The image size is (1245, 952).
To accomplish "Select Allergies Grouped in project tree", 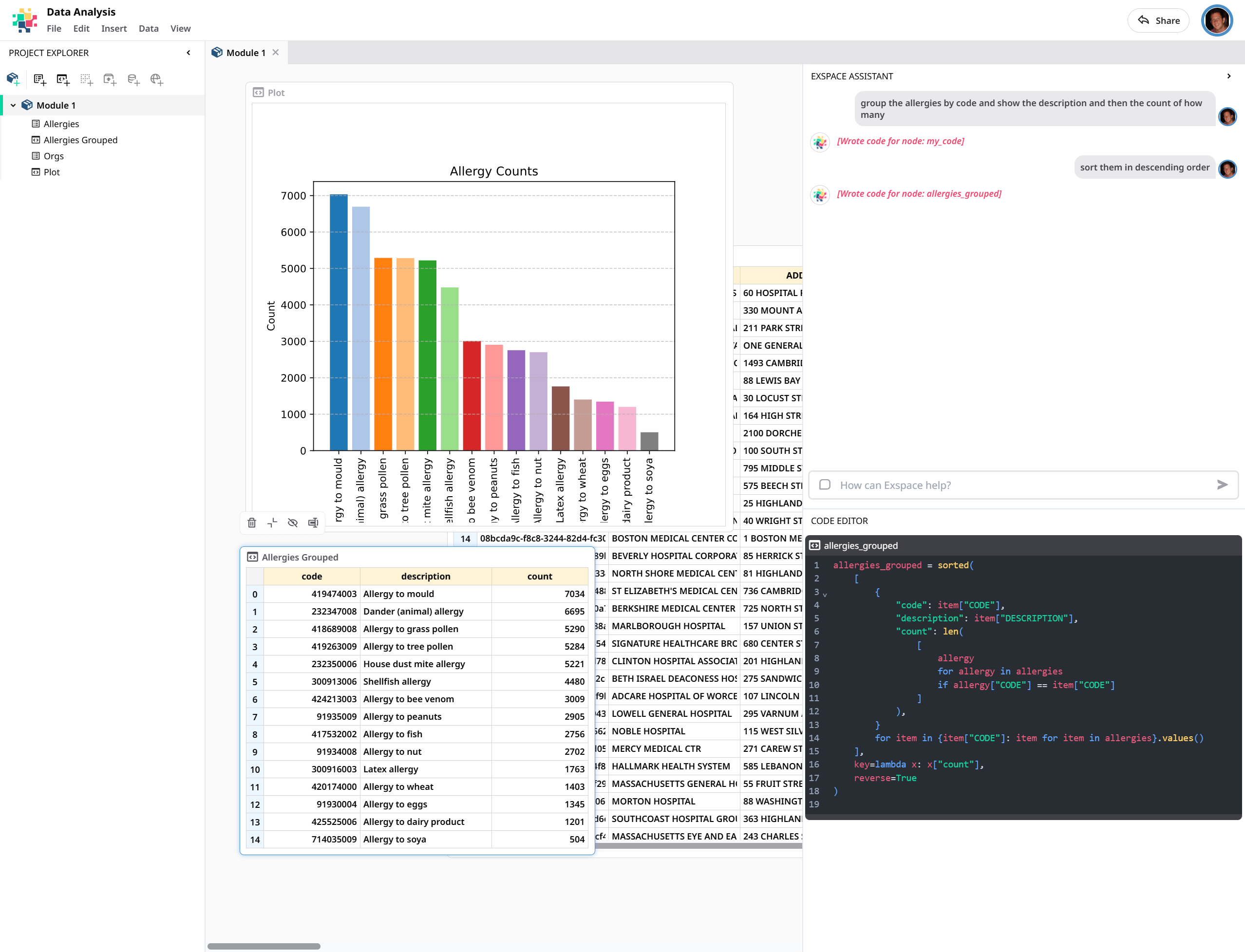I will pyautogui.click(x=80, y=140).
